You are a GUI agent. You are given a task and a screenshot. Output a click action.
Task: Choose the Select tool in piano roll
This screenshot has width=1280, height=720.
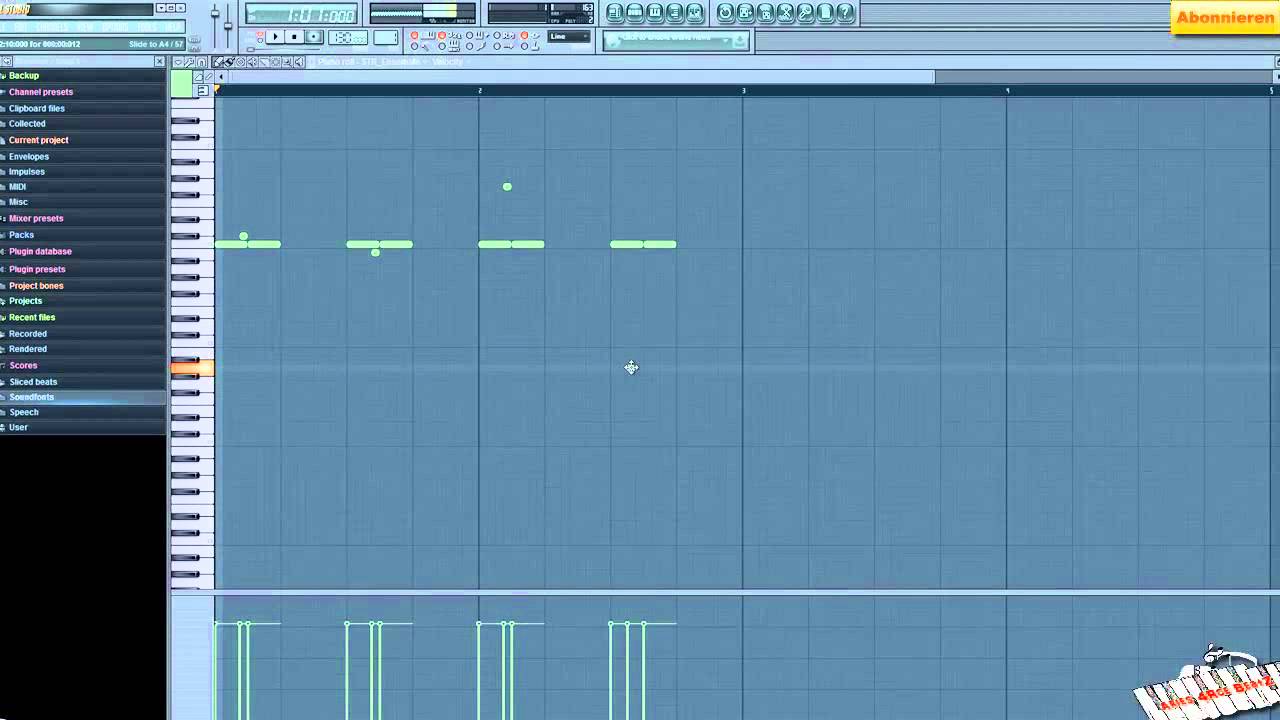(275, 62)
